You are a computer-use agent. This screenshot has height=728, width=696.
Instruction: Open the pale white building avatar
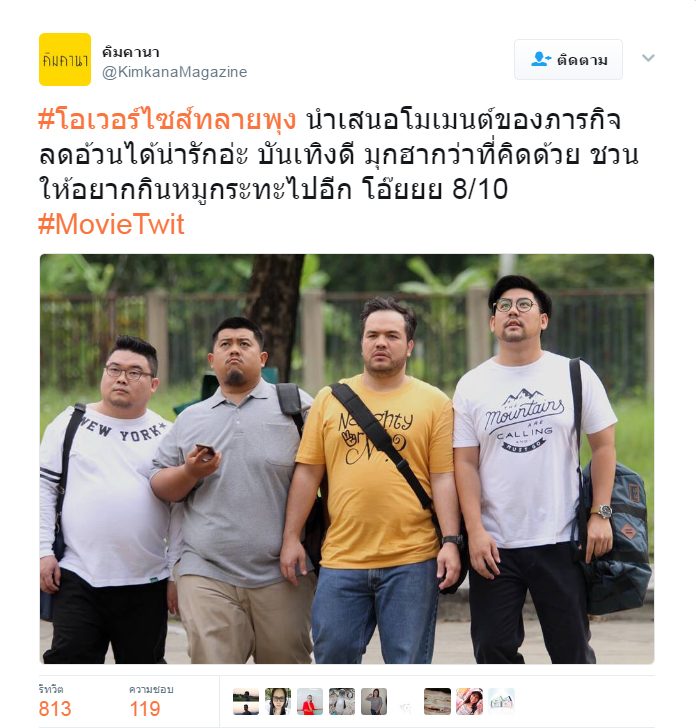click(x=501, y=701)
